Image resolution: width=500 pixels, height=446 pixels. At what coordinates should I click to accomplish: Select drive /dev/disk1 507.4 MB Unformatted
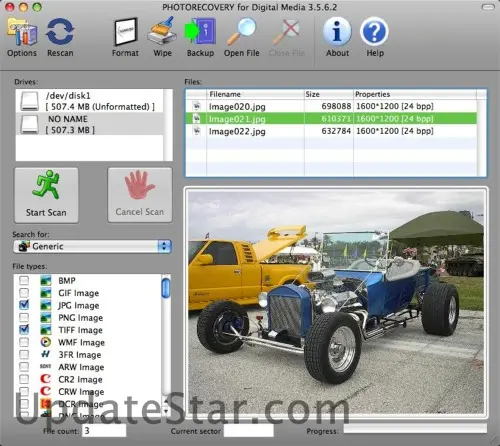(89, 101)
